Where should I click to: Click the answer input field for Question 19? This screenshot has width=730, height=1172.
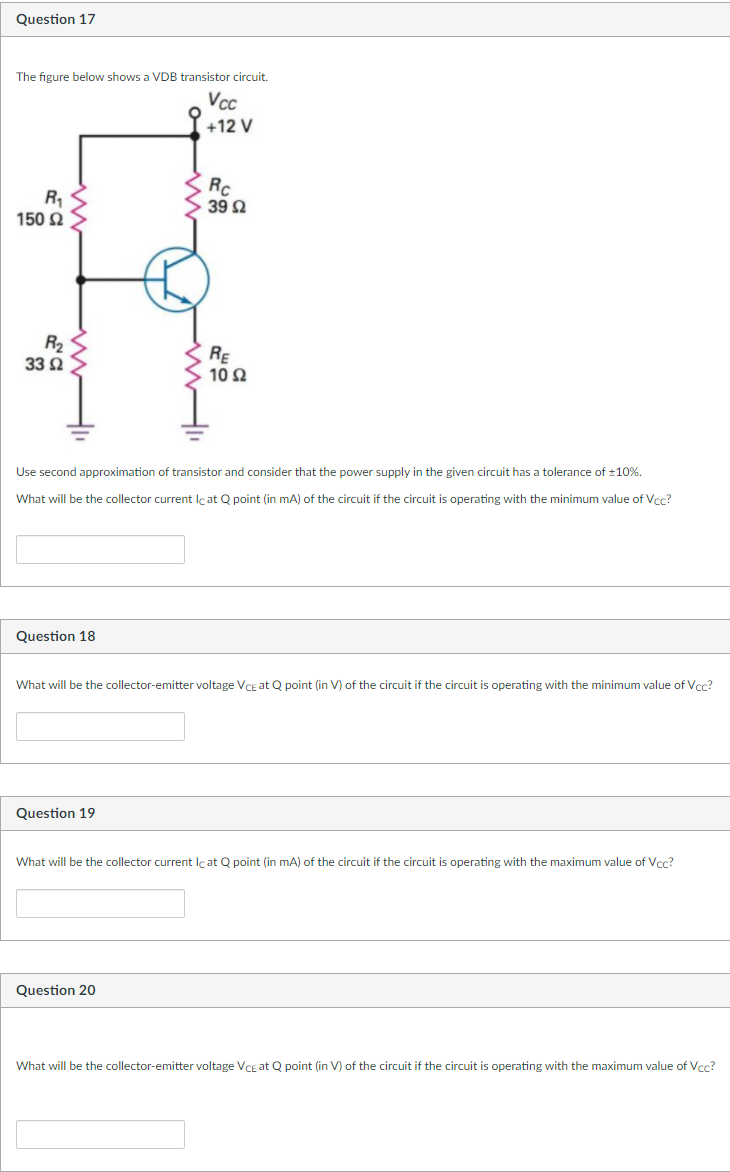click(100, 903)
